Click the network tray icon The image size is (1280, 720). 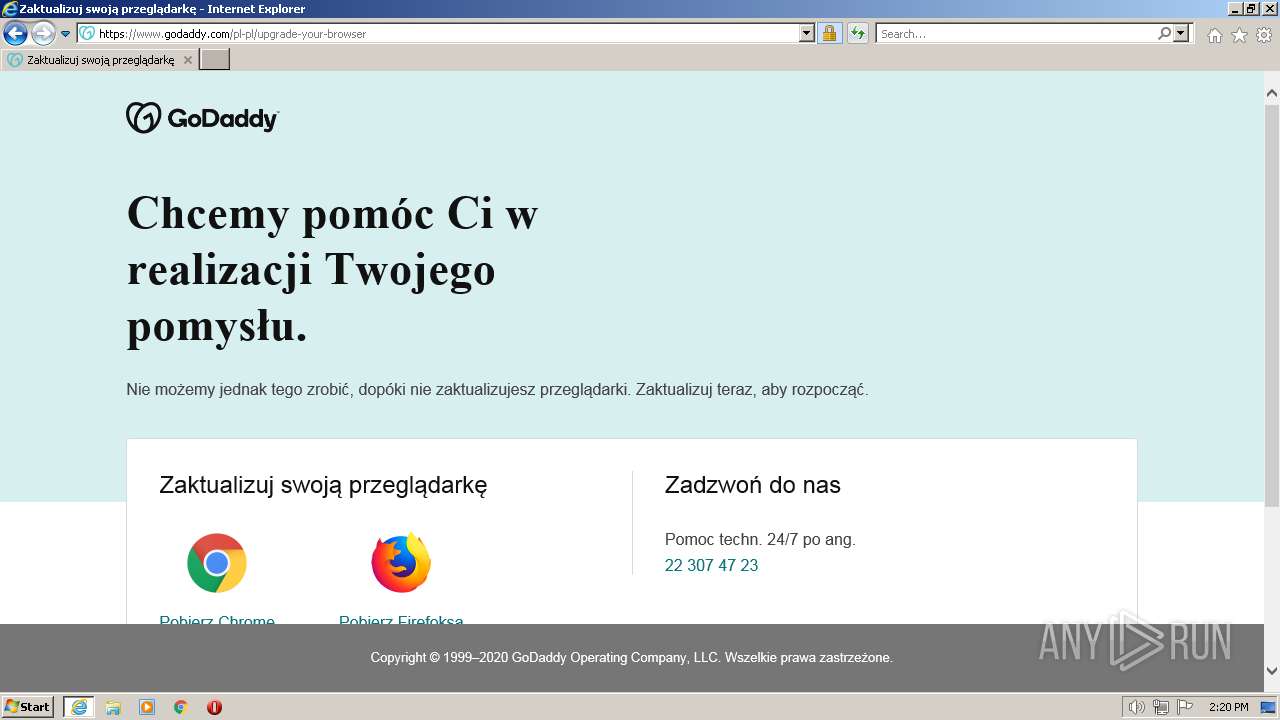coord(1161,707)
